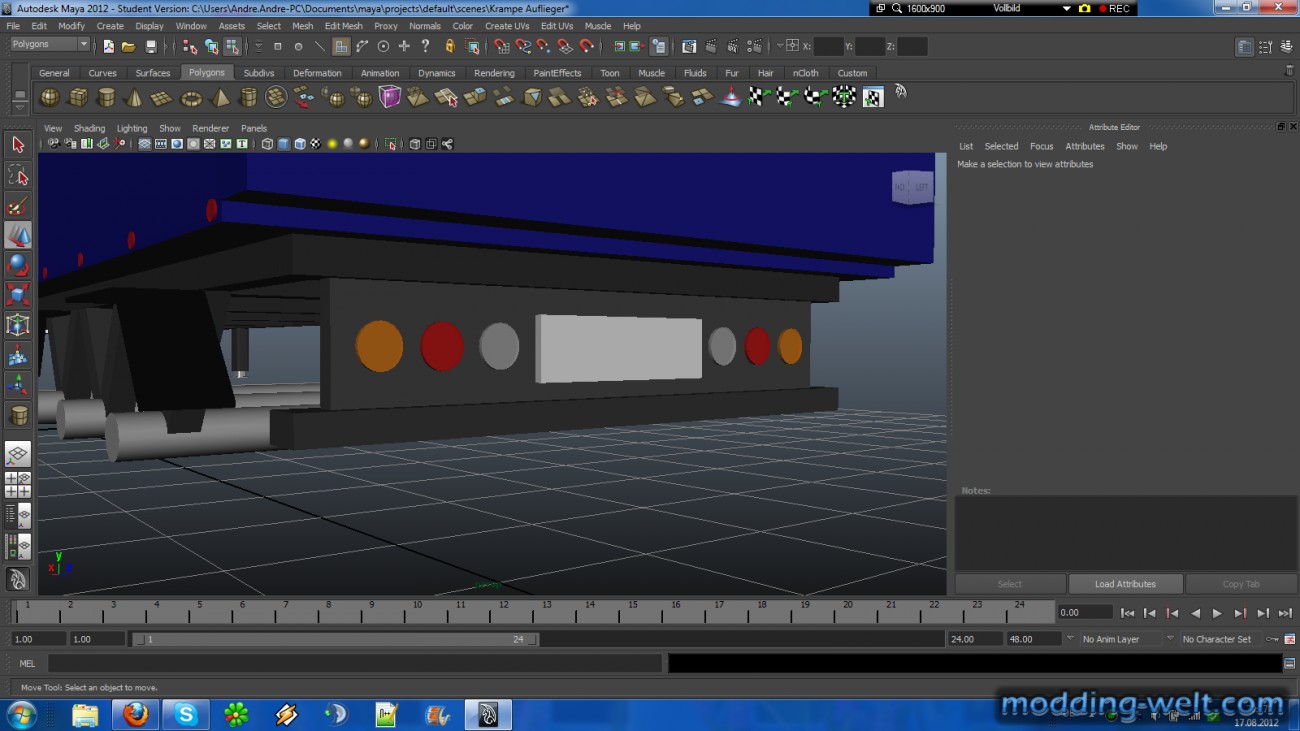Click the New Scene icon
The width and height of the screenshot is (1300, 731).
pyautogui.click(x=108, y=46)
